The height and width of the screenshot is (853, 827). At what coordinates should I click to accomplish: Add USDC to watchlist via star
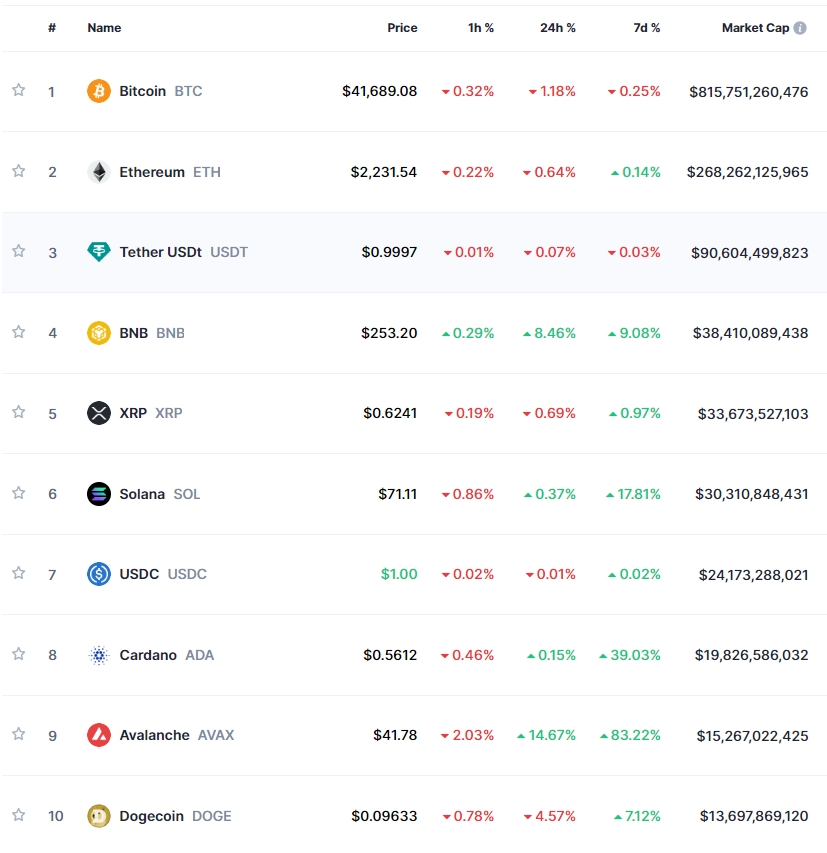click(18, 573)
